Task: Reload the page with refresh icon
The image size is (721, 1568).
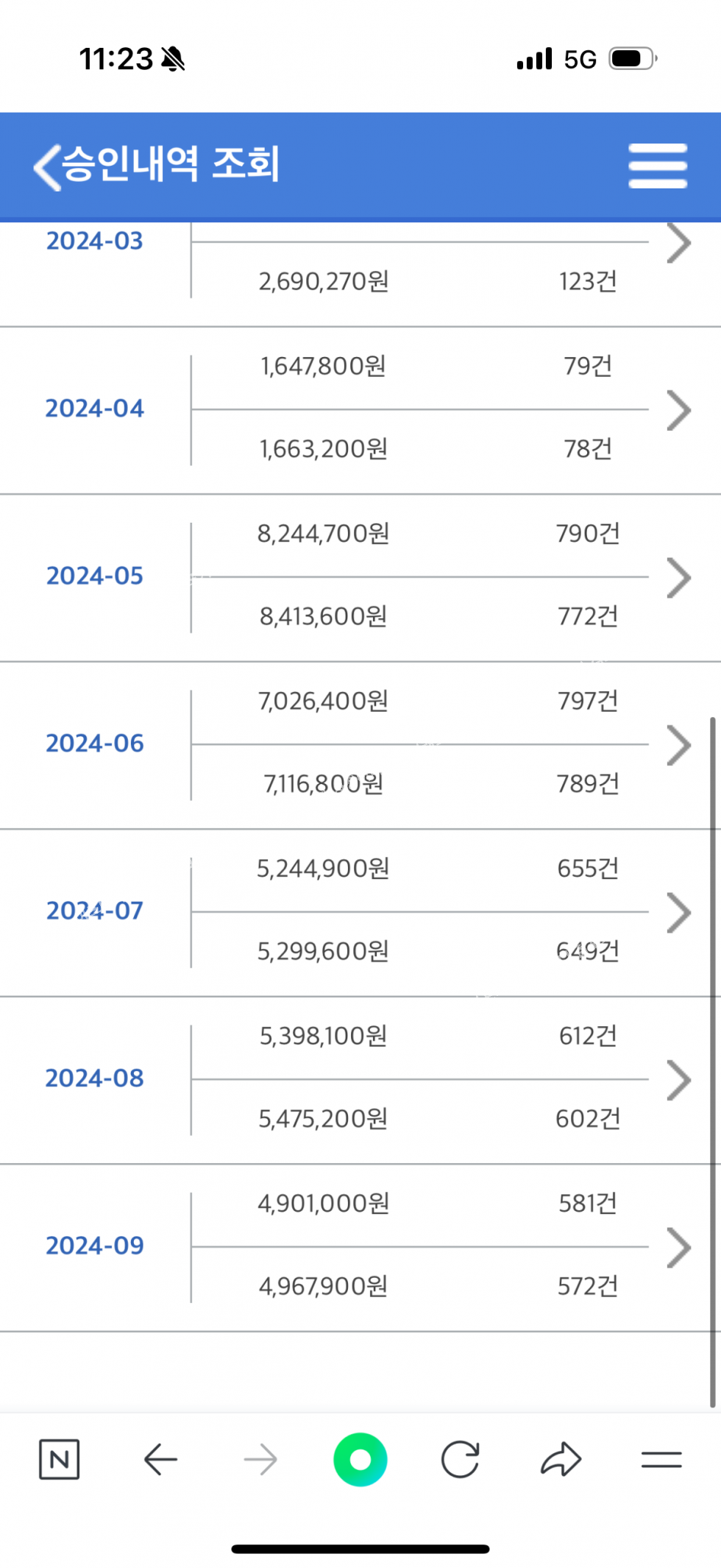Action: tap(461, 1459)
